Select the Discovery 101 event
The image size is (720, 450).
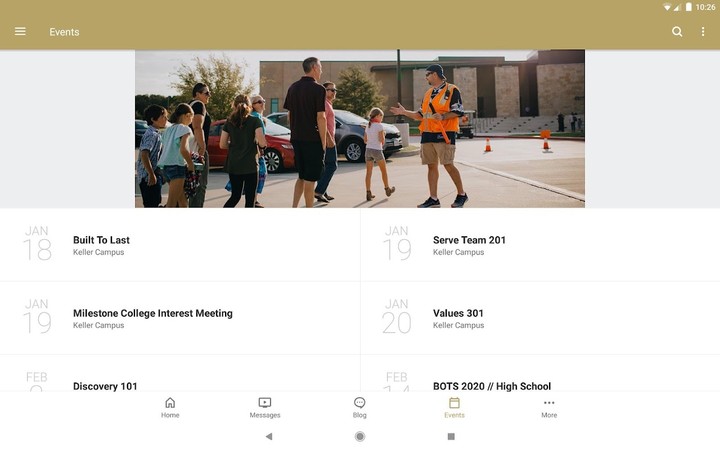(180, 373)
